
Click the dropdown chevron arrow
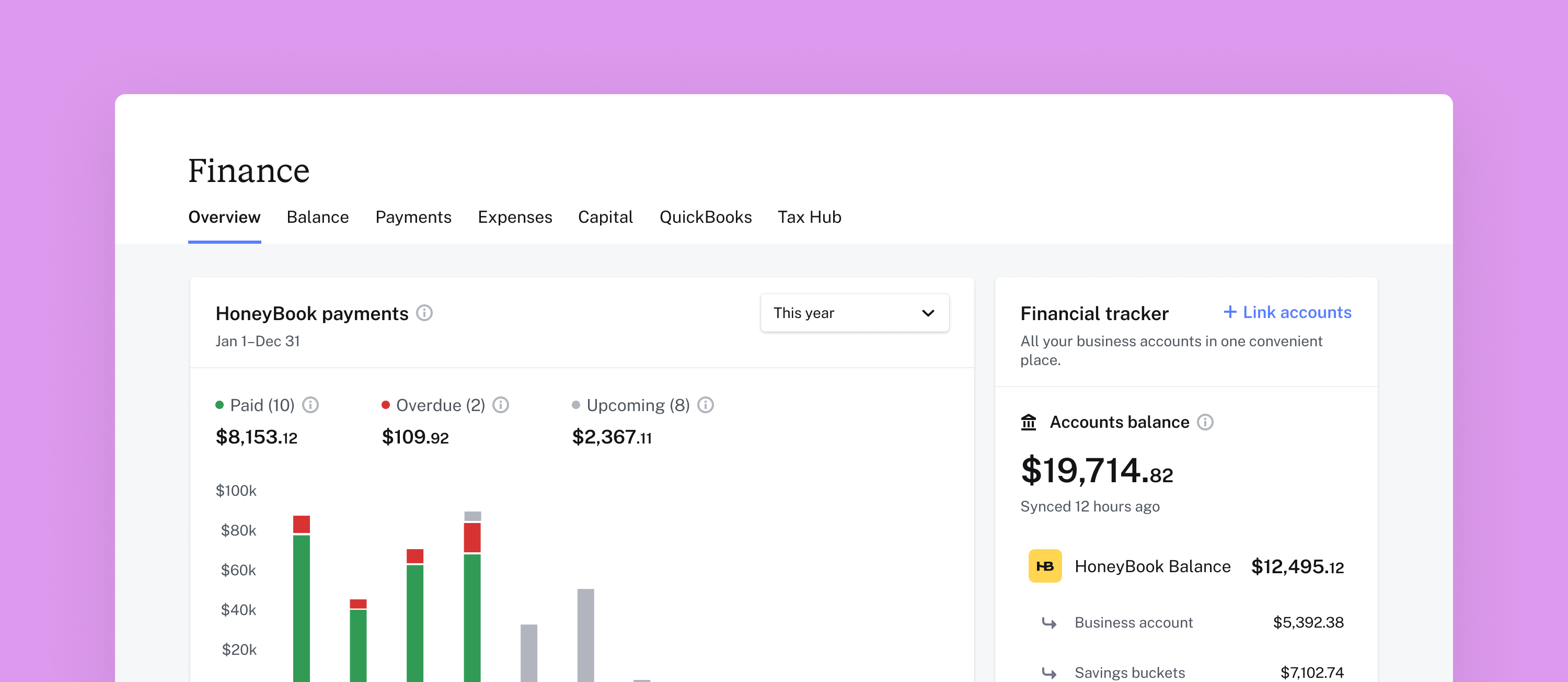click(928, 313)
